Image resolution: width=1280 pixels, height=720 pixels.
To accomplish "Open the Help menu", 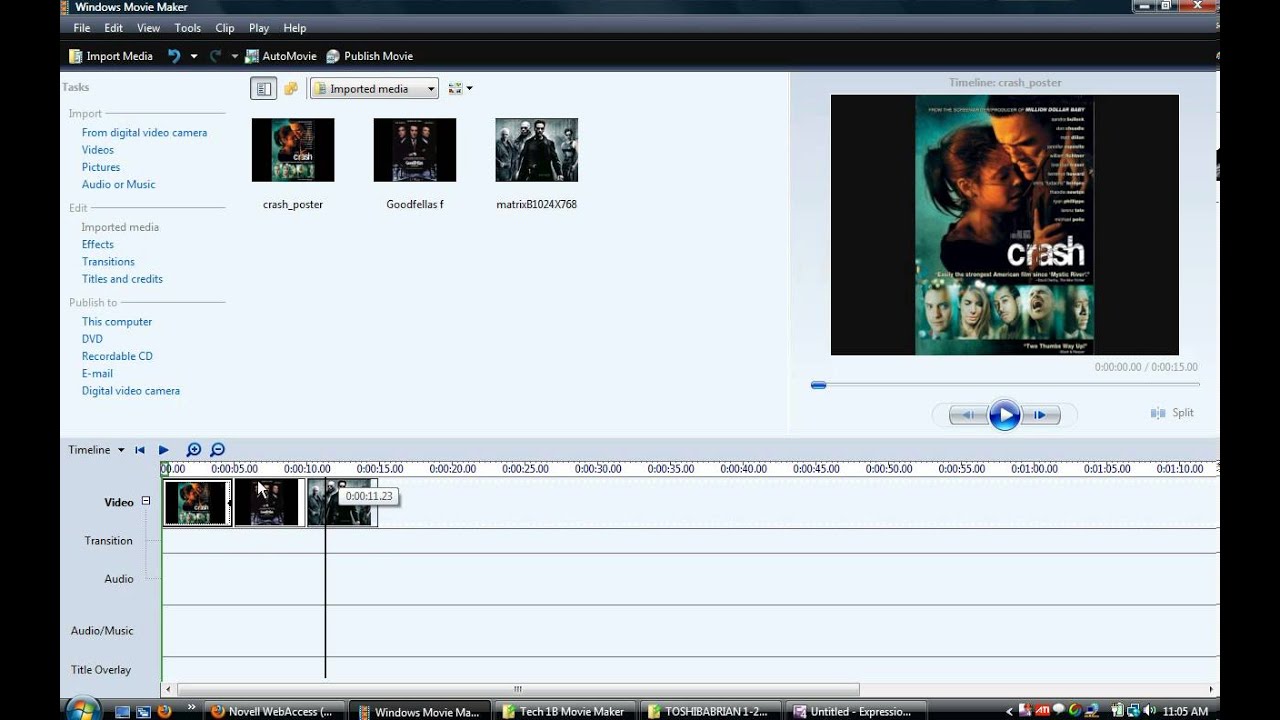I will coord(294,28).
